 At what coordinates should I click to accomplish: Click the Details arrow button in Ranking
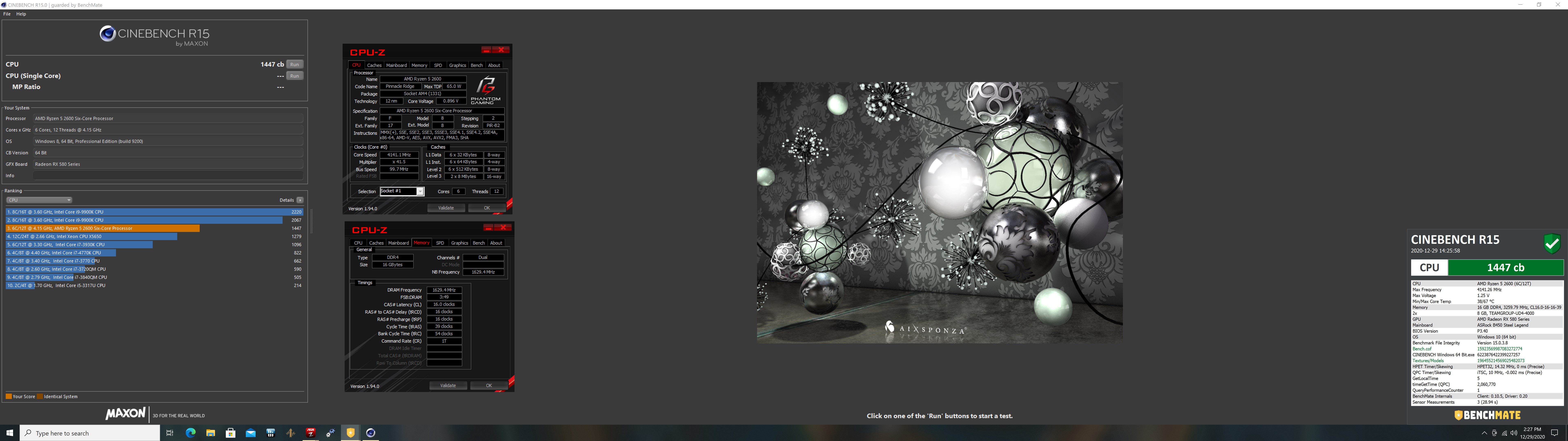coord(300,200)
